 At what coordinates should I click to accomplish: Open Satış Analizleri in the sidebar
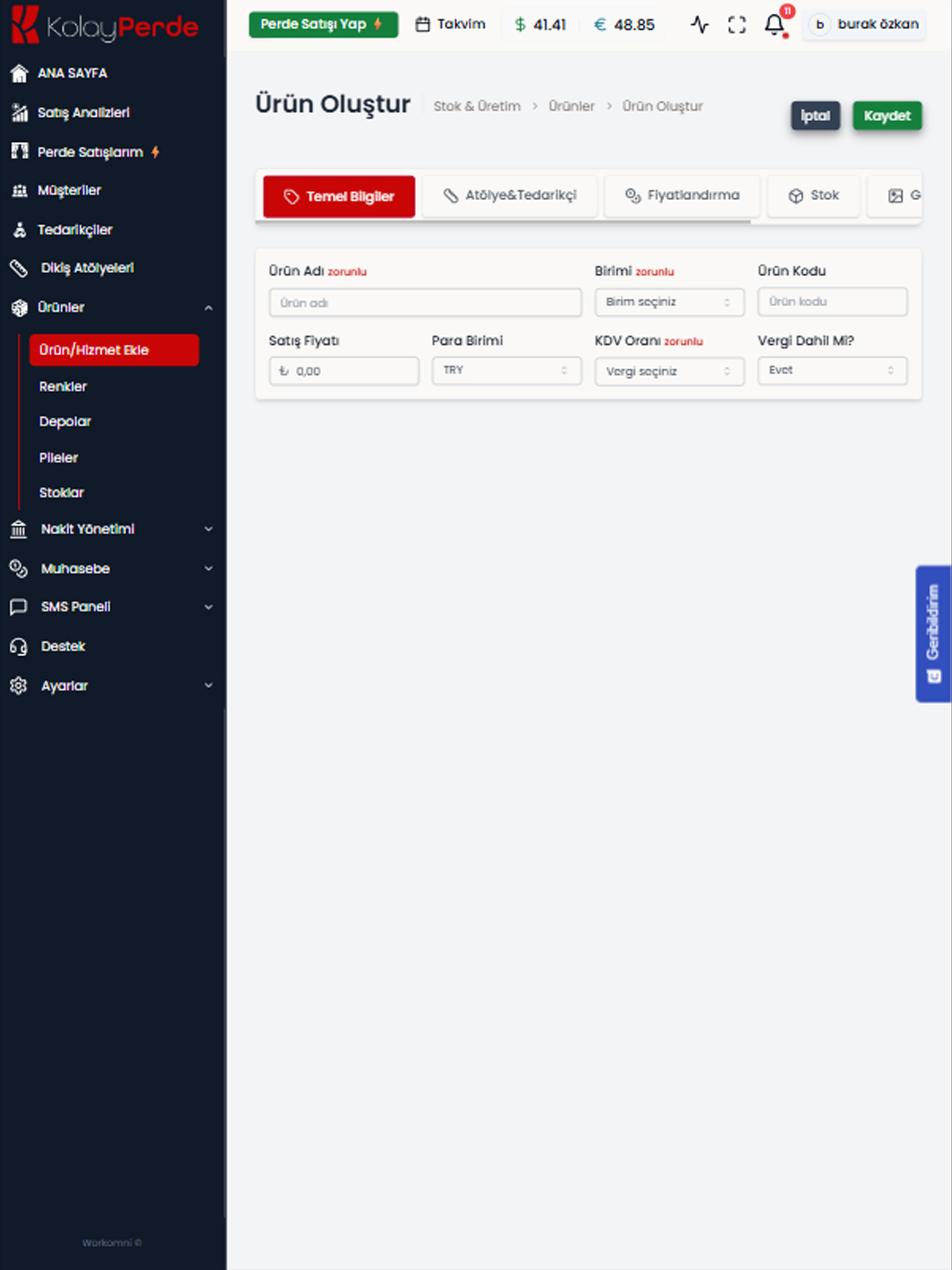click(x=83, y=113)
